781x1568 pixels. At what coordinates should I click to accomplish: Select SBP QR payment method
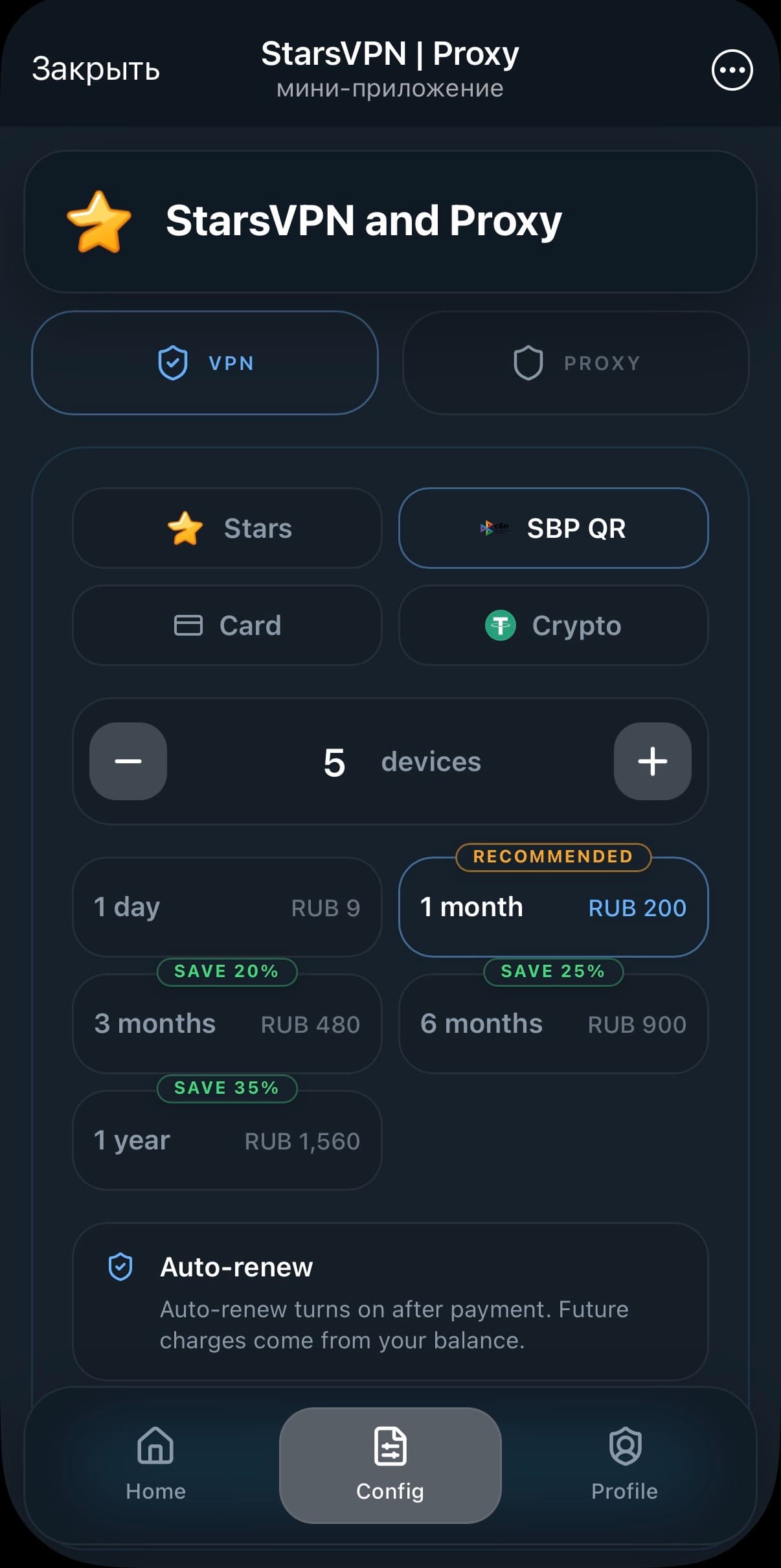(554, 528)
